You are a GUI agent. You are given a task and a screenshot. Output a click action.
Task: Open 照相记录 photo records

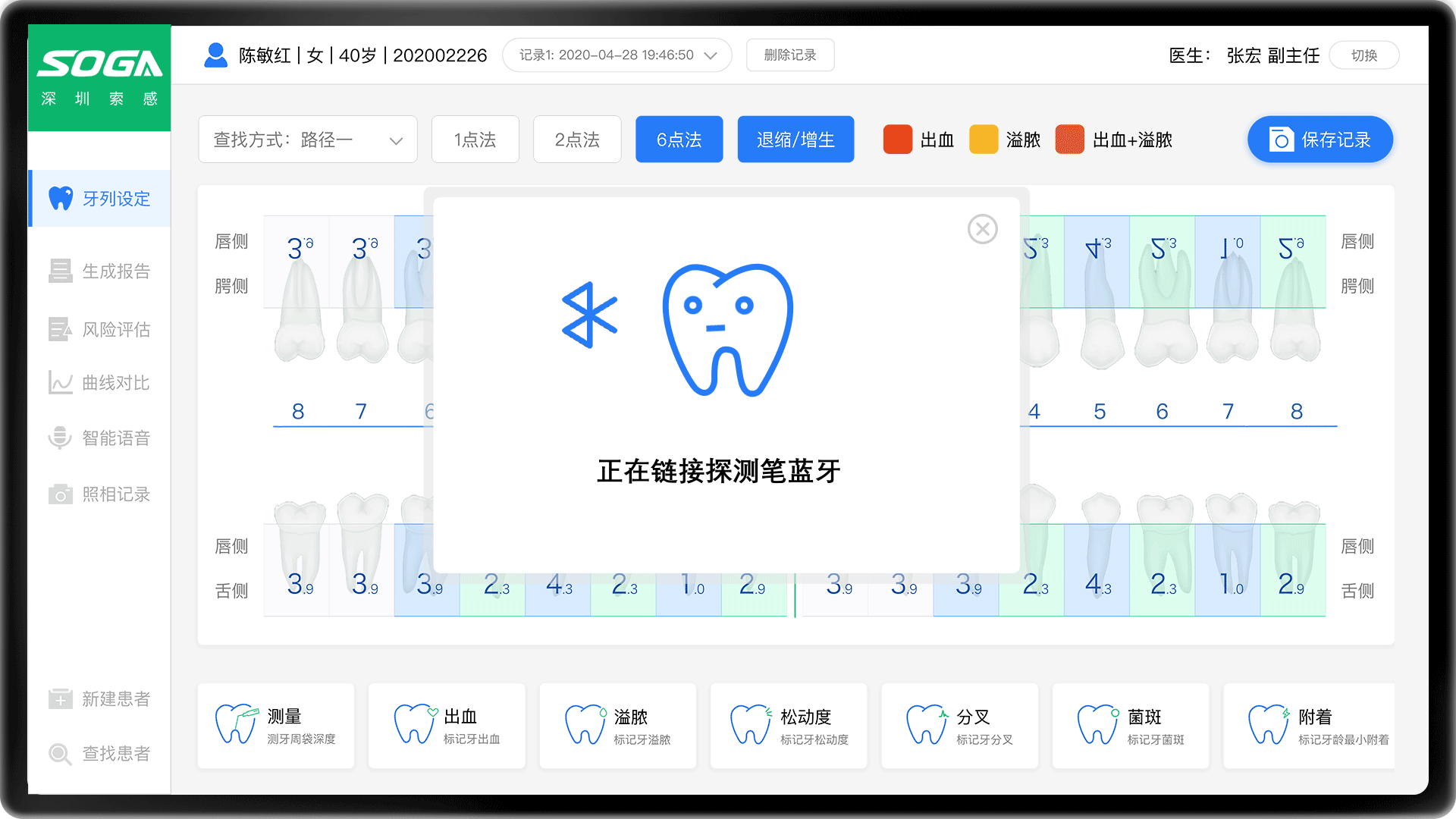[x=99, y=494]
